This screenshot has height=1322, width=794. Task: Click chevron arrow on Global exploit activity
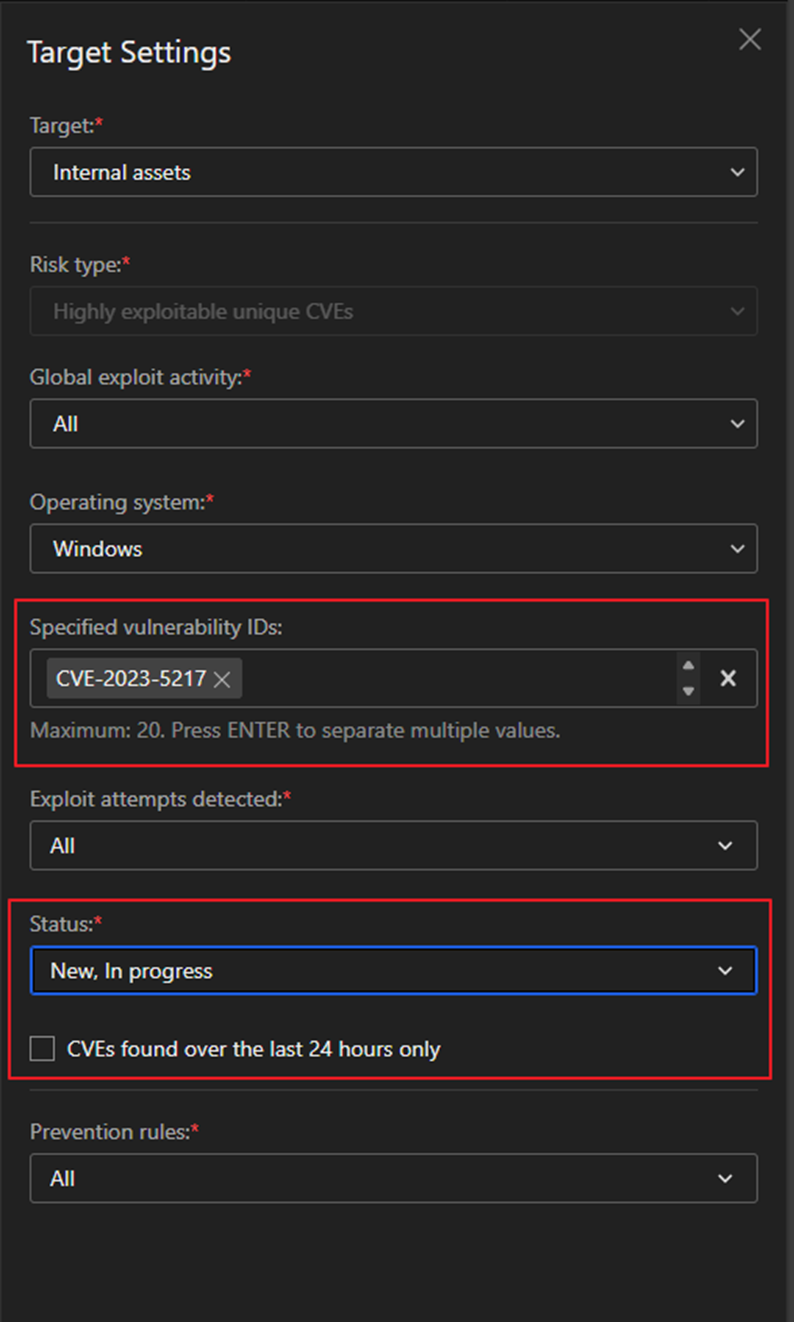[737, 424]
